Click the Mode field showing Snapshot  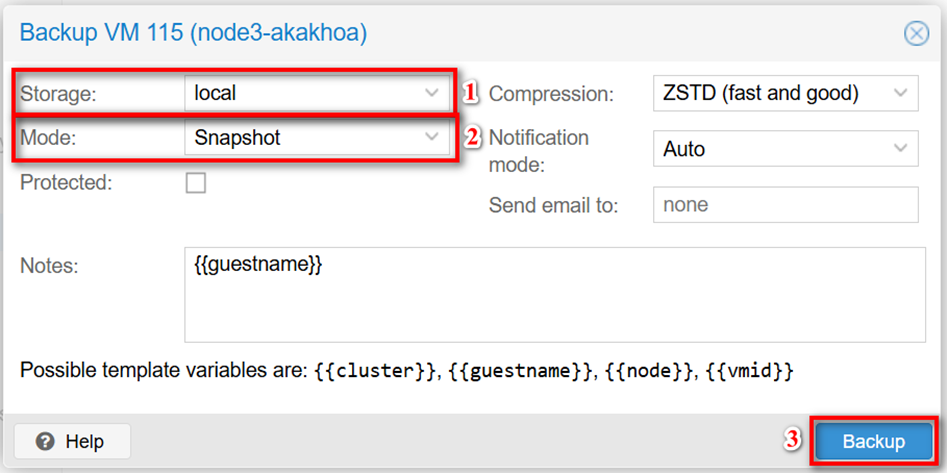(x=300, y=137)
